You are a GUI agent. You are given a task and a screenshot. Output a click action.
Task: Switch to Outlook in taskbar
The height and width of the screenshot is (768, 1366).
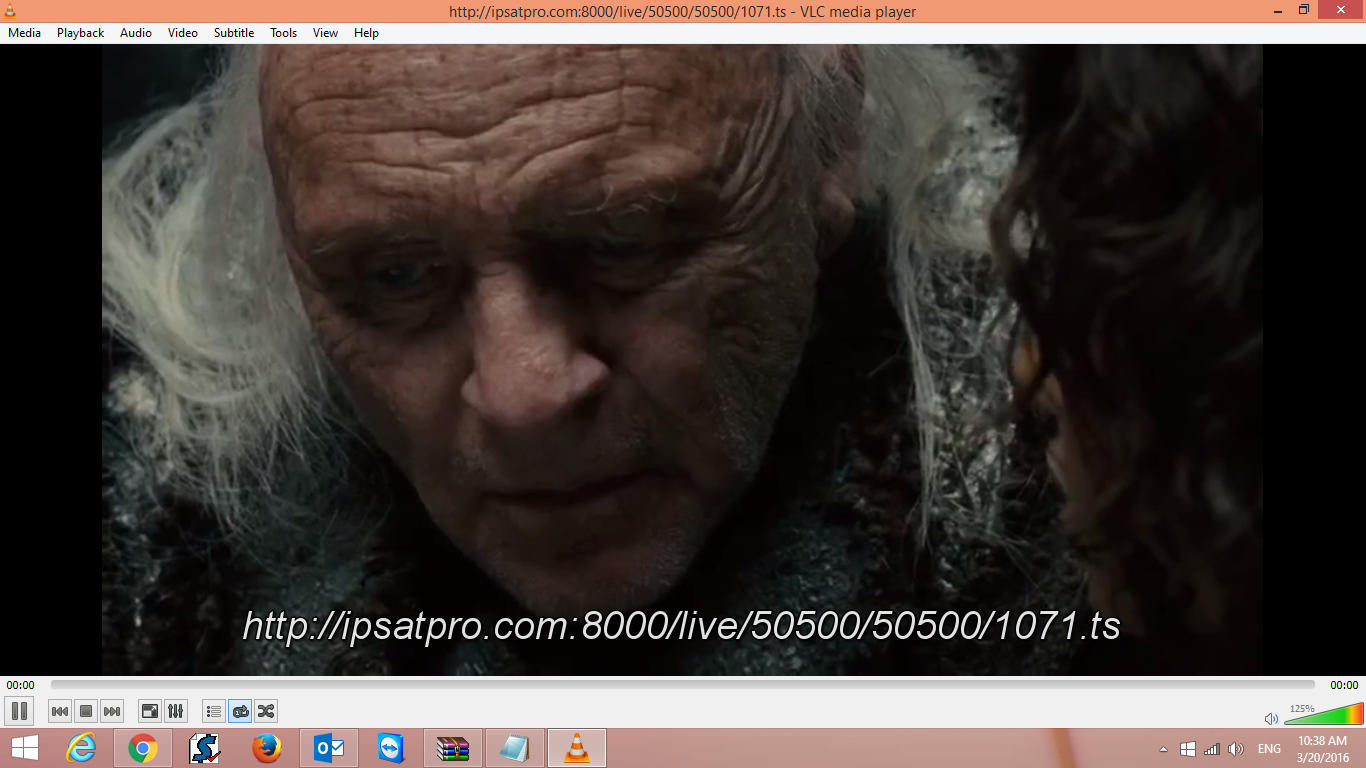(329, 748)
